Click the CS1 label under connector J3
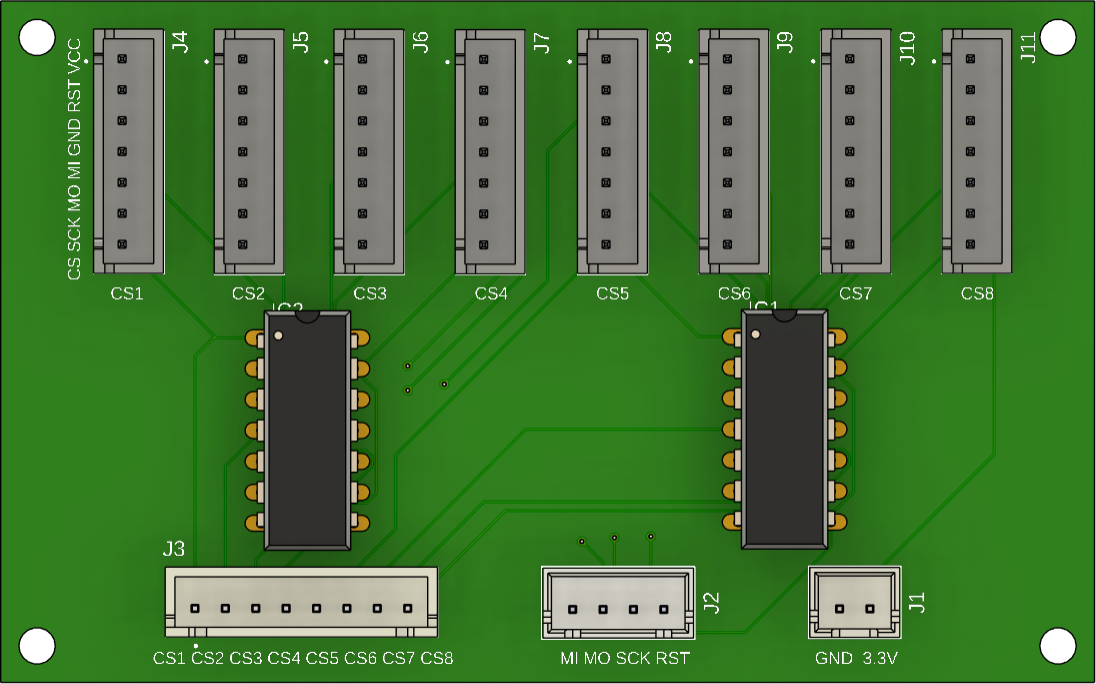Screen dimensions: 1096x684 169,658
